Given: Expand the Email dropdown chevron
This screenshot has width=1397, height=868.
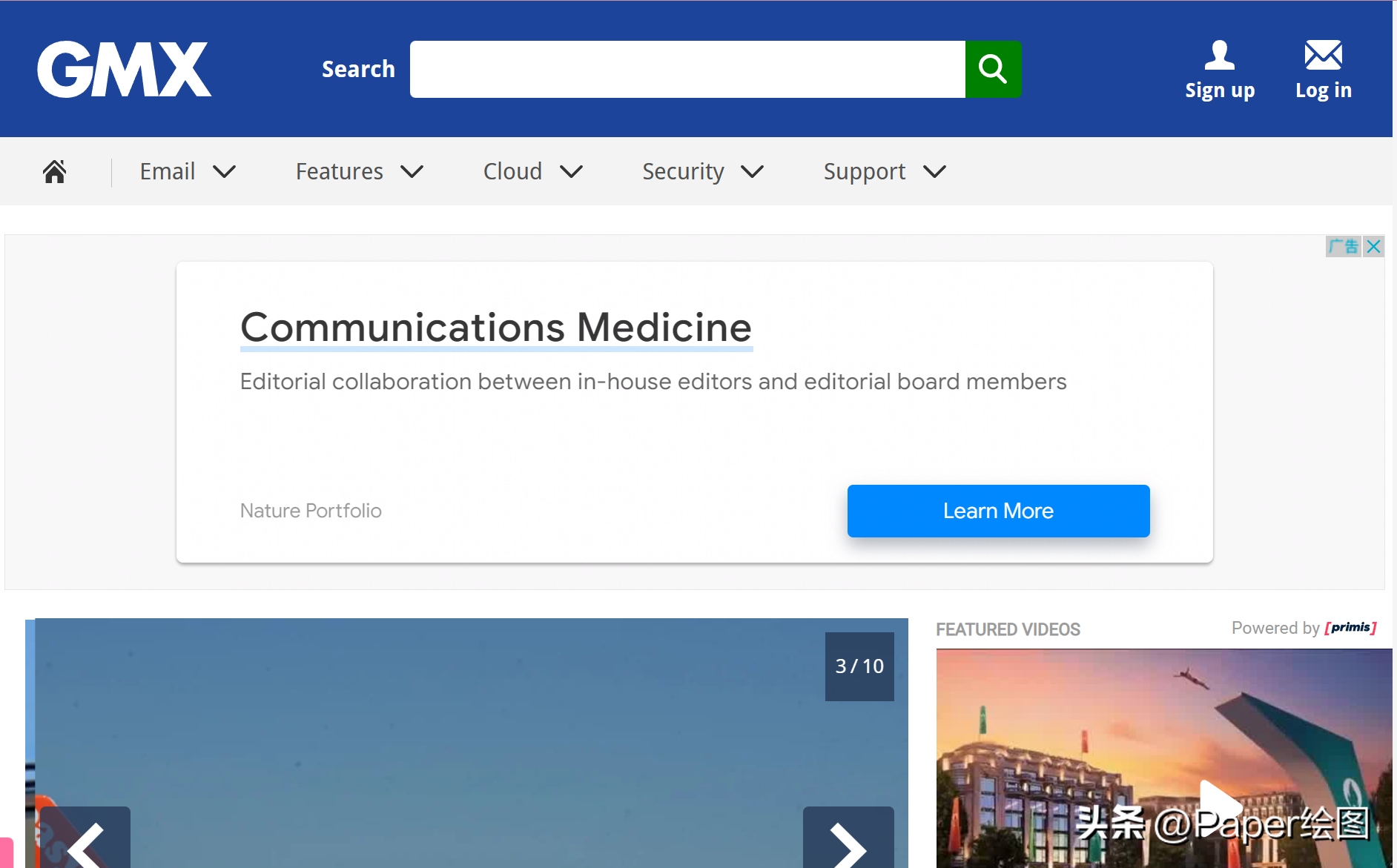Looking at the screenshot, I should pyautogui.click(x=224, y=172).
